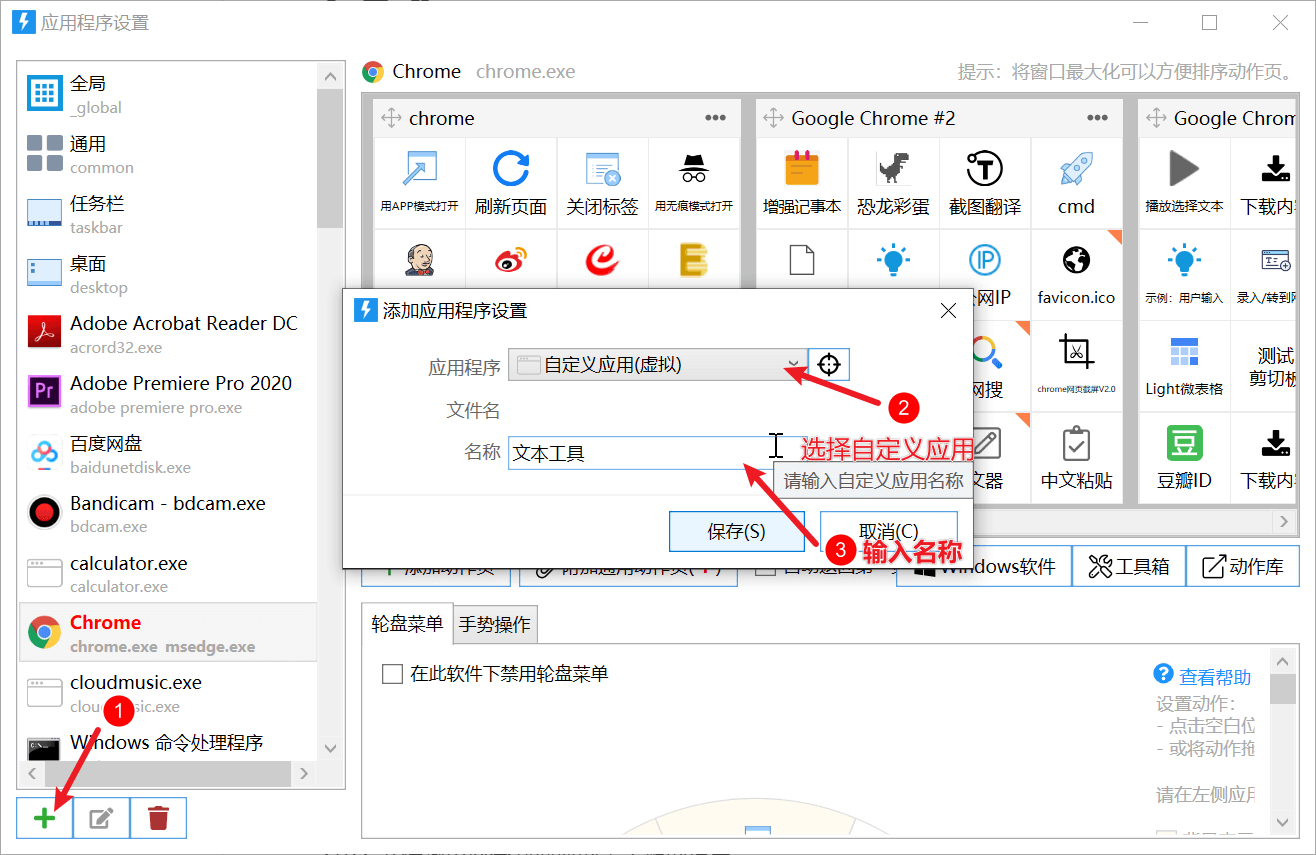The image size is (1316, 855).
Task: Open the Google Chrome #2 three-dots menu
Action: (x=1098, y=118)
